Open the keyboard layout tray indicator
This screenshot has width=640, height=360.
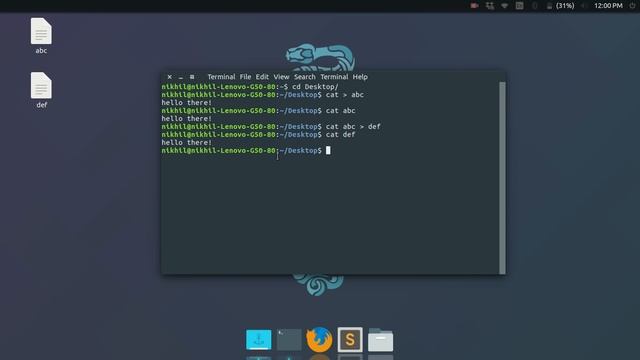pos(519,6)
